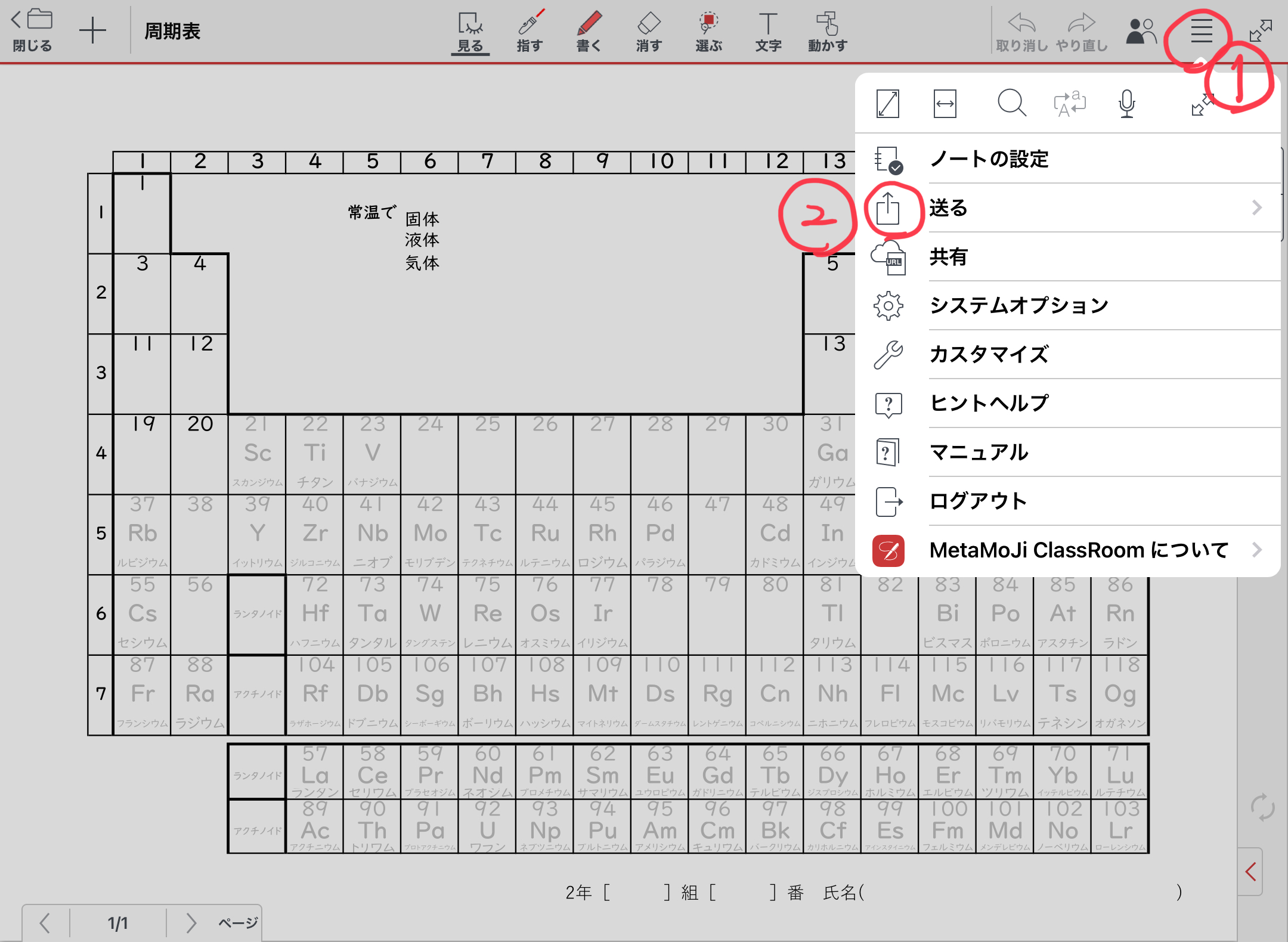
Task: Click ログアウト to sign out
Action: point(978,501)
